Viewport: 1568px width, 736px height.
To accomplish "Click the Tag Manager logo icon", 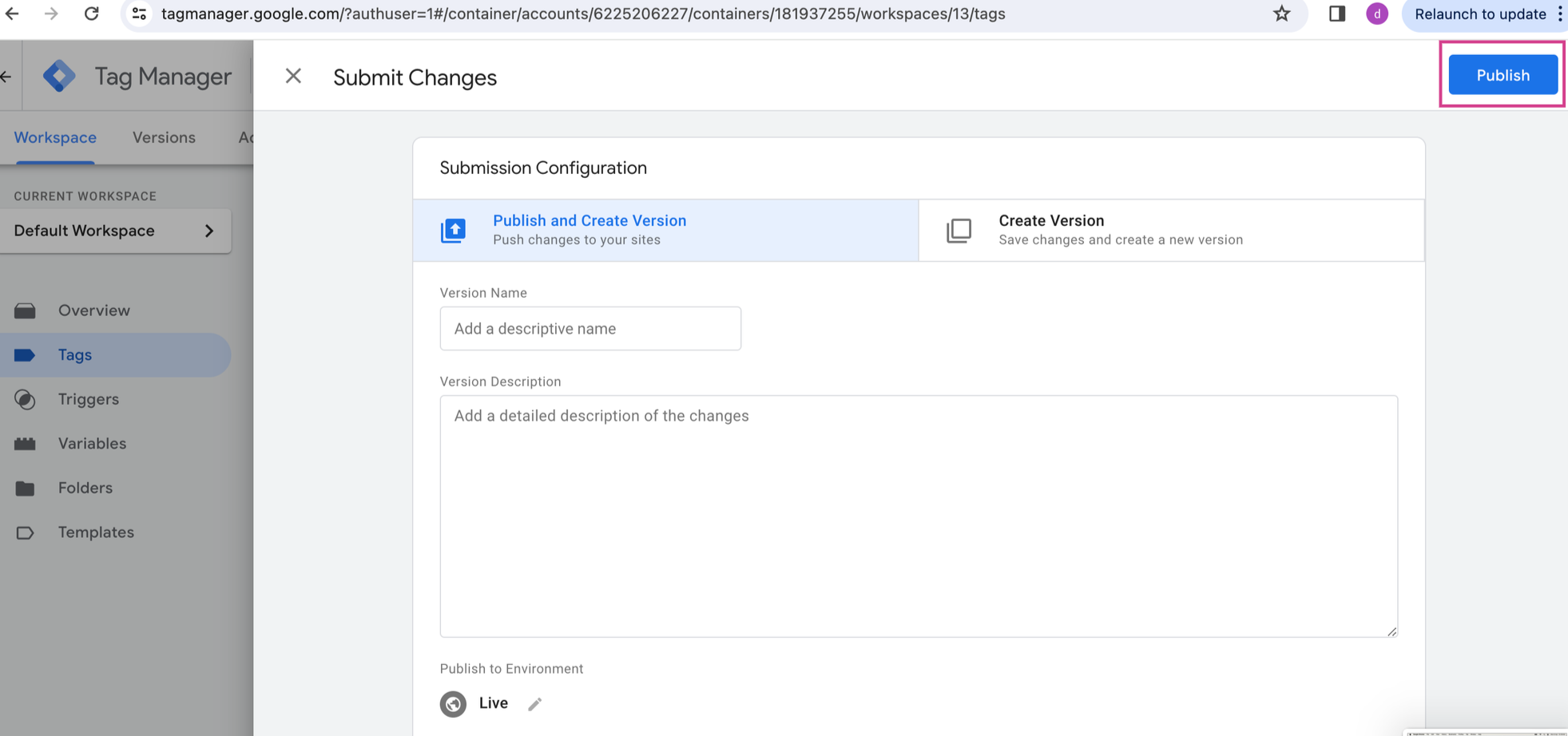I will click(59, 77).
